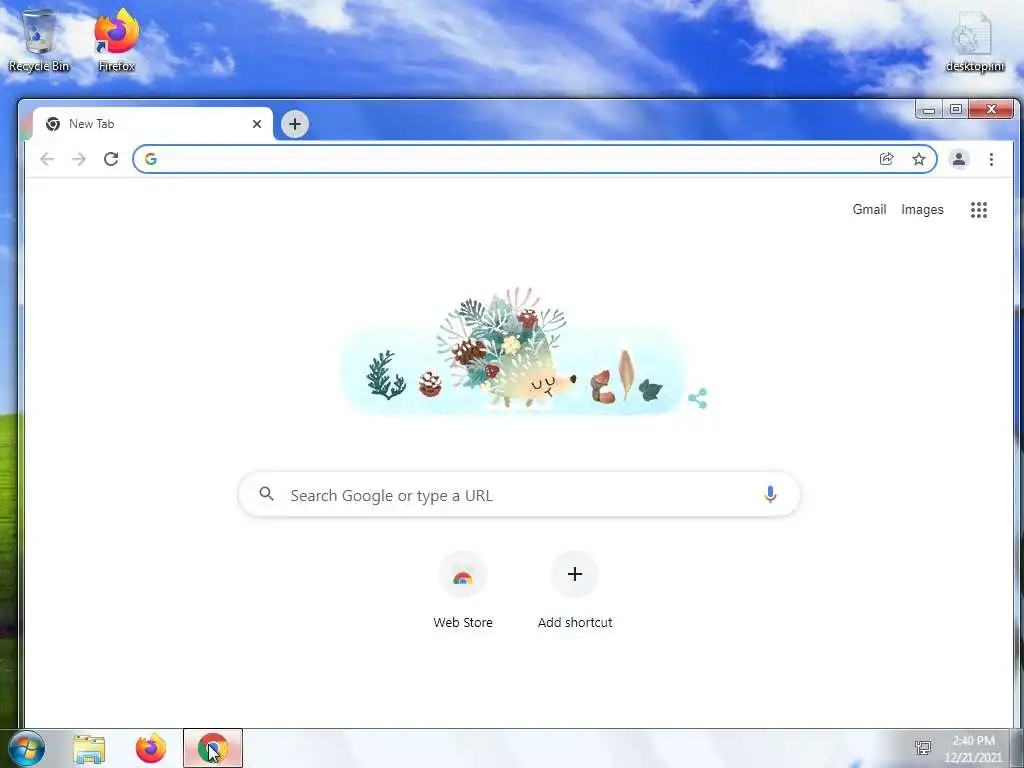
Task: Share the doodle using share icon
Action: [697, 398]
